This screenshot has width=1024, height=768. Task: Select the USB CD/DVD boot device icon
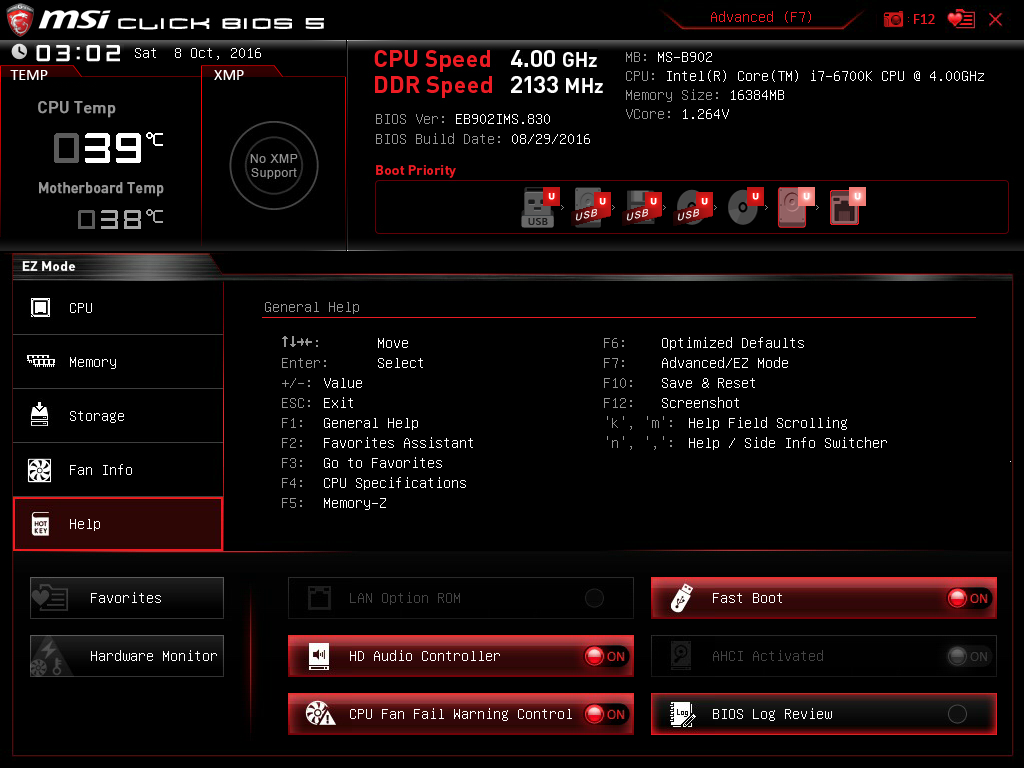[693, 207]
